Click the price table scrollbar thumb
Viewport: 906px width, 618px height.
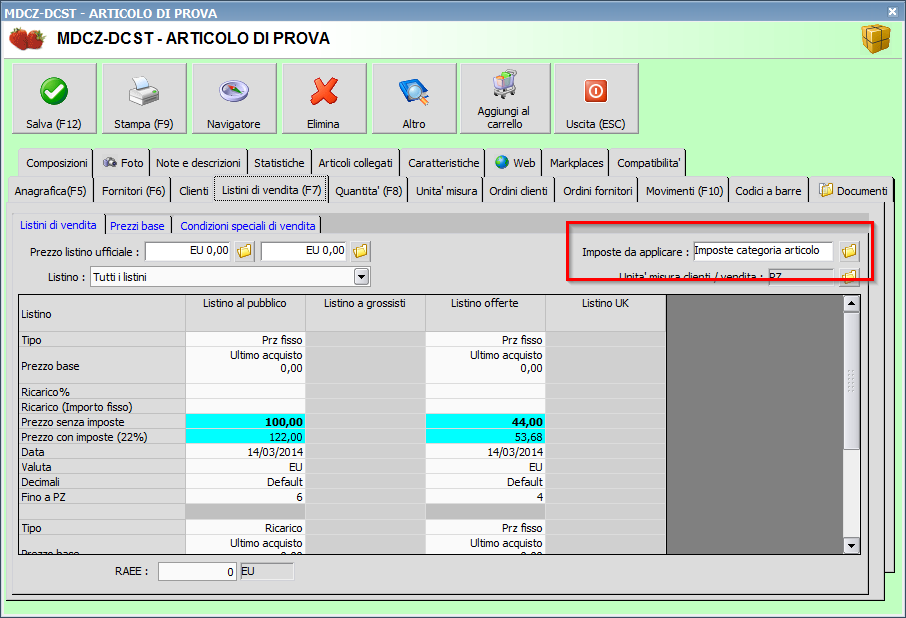click(851, 381)
